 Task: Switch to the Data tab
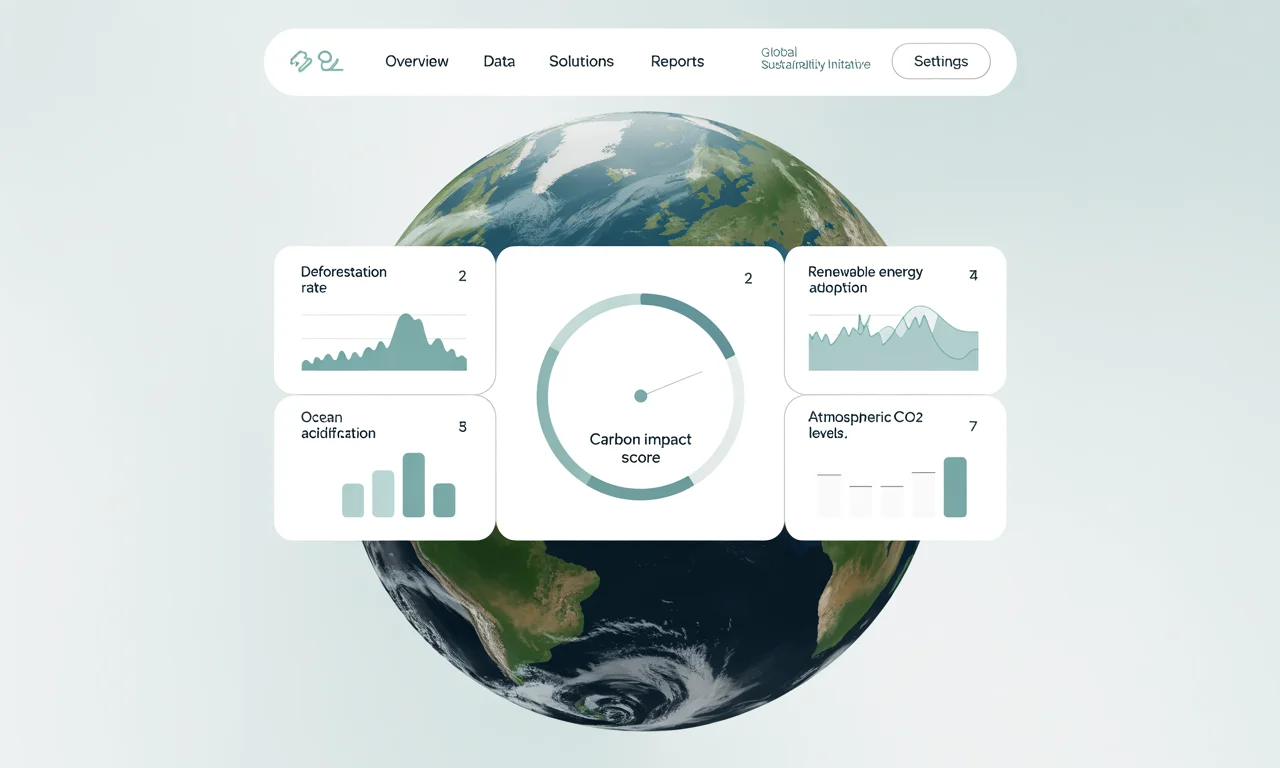[499, 61]
